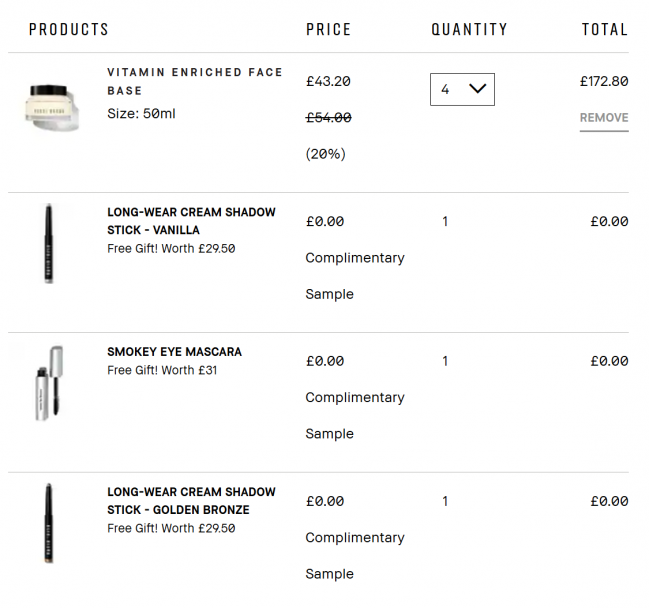The width and height of the screenshot is (649, 608).
Task: Open Long-Wear Cream Shadow Stick Vanilla title
Action: (191, 221)
